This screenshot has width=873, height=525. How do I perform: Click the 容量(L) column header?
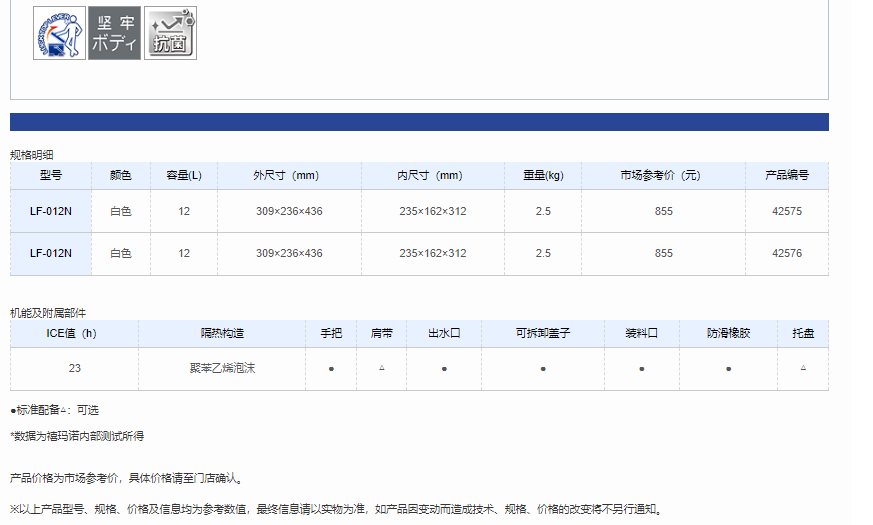click(184, 175)
